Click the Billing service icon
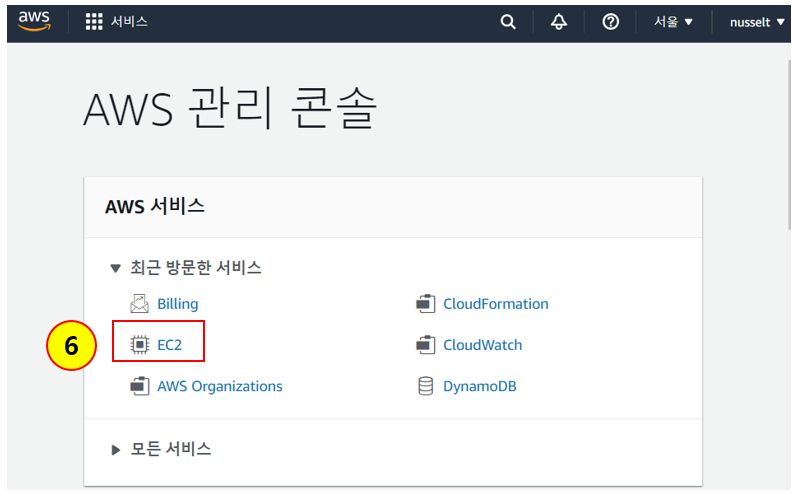This screenshot has width=794, height=494. click(139, 304)
